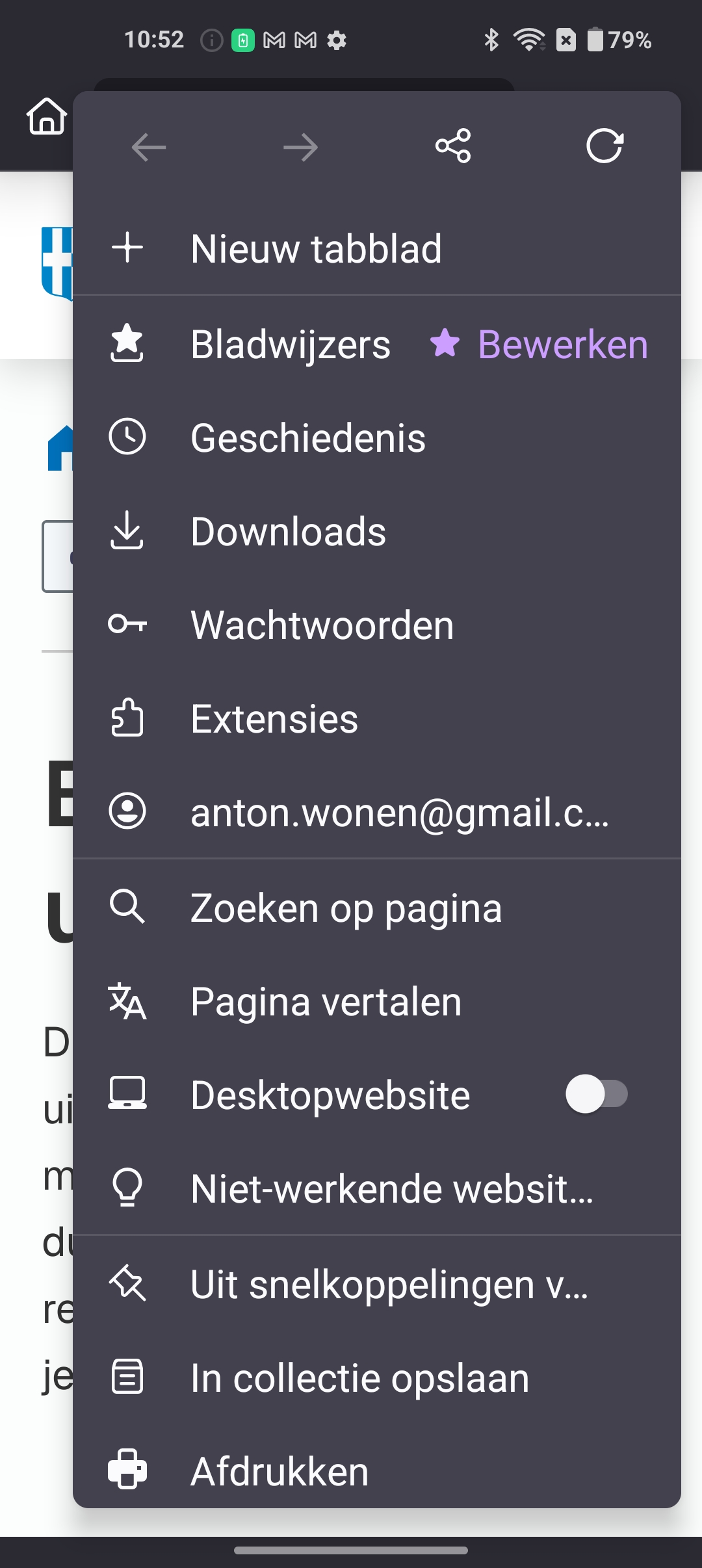Tap Uit snelkoppelingen verwijderen entry
Image resolution: width=702 pixels, height=1568 pixels.
click(389, 1285)
